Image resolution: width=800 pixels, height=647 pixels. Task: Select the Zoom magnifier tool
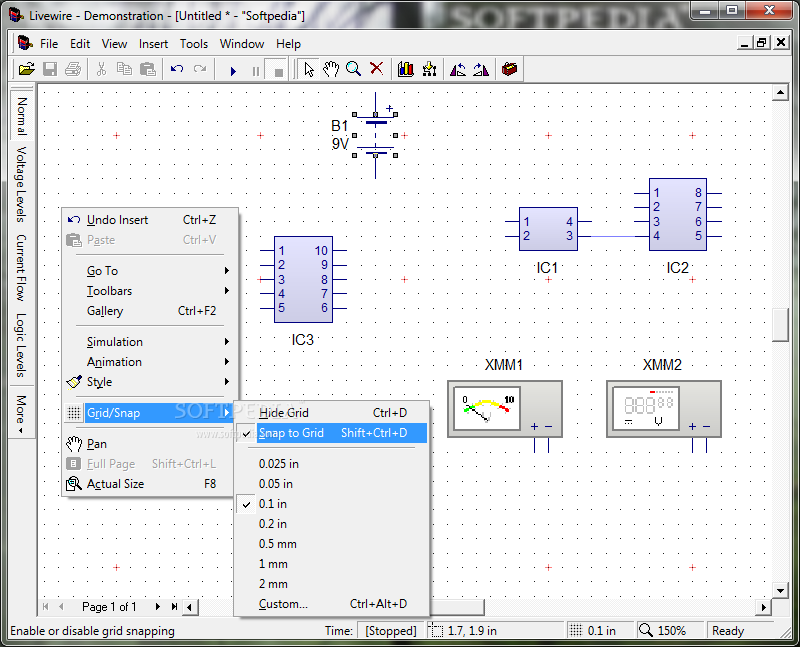point(353,69)
